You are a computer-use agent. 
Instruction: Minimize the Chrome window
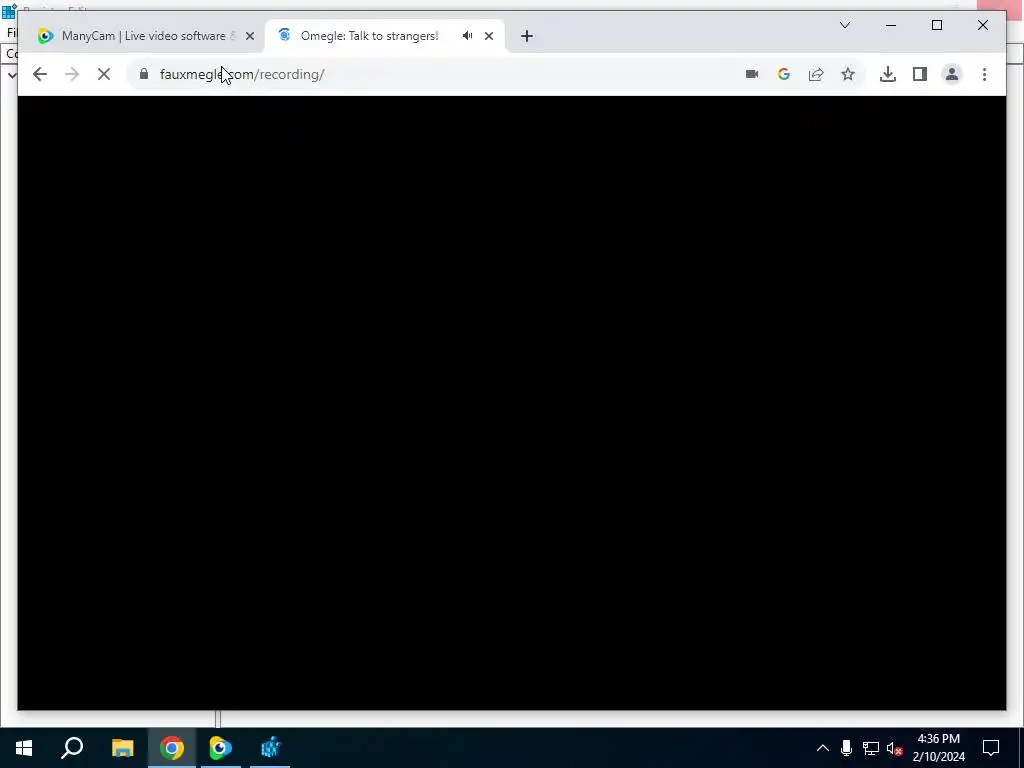coord(891,25)
